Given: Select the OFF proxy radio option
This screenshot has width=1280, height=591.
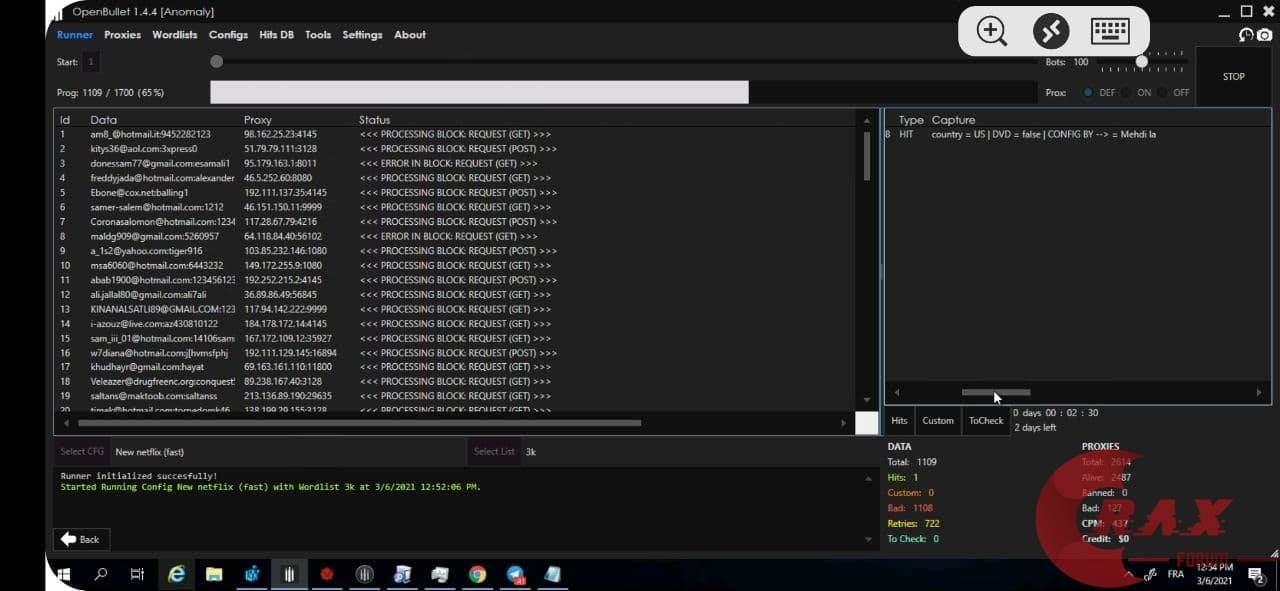Looking at the screenshot, I should tap(1163, 92).
